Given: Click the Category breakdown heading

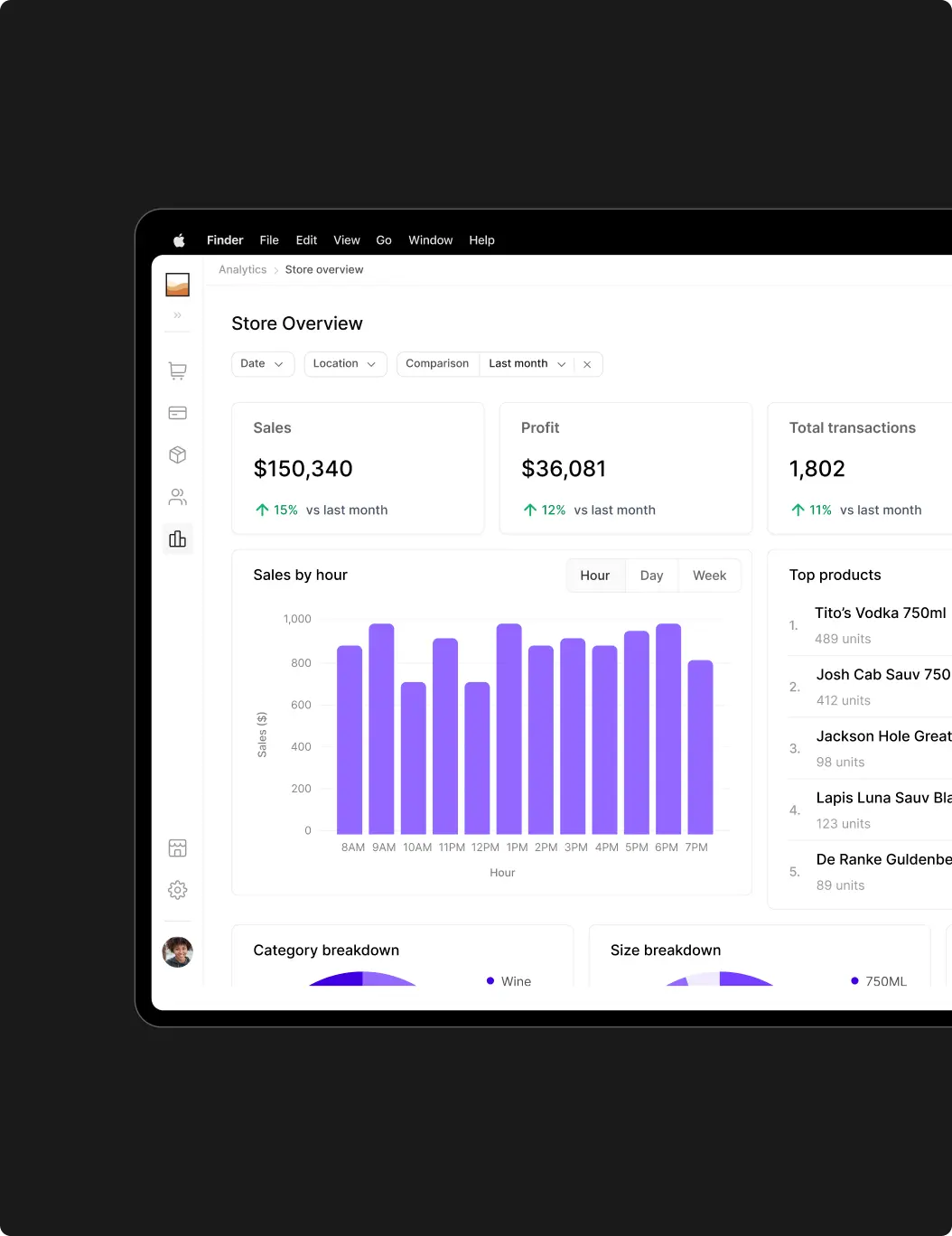Looking at the screenshot, I should click(x=326, y=950).
